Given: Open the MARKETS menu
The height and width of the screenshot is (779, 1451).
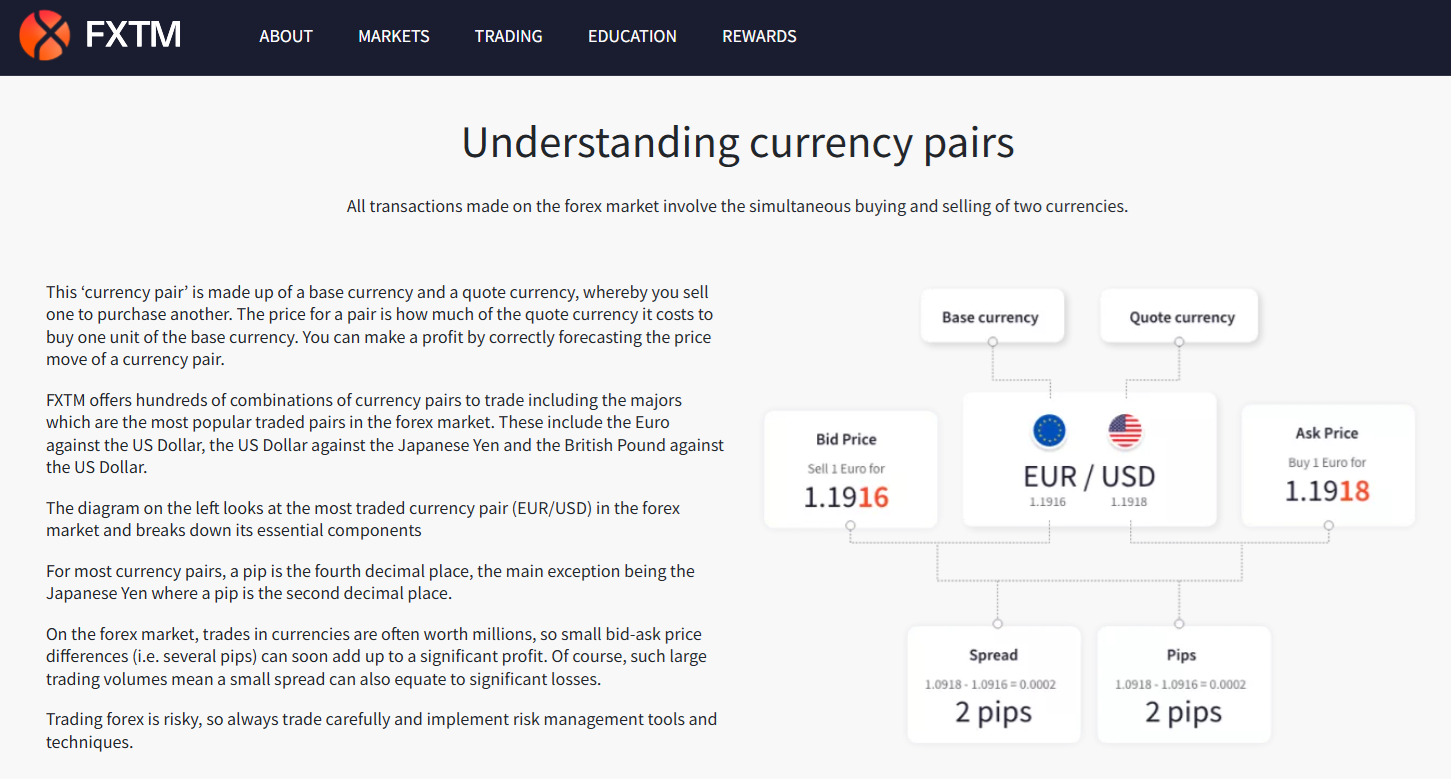Looking at the screenshot, I should point(394,36).
